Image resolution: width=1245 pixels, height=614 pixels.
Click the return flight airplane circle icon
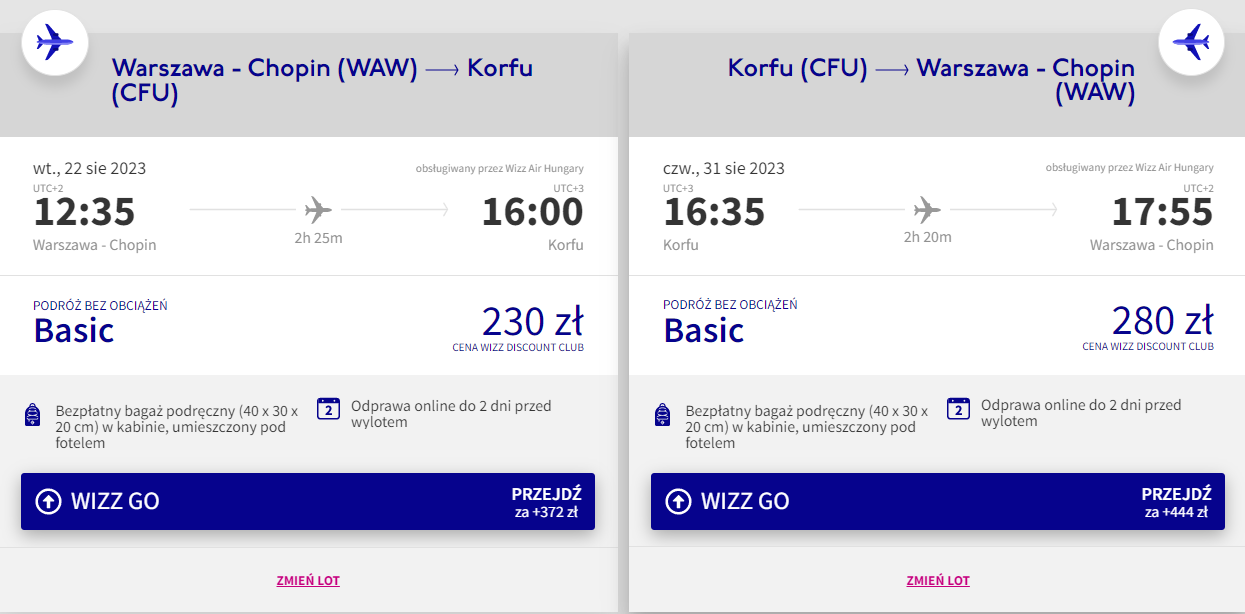click(1191, 42)
